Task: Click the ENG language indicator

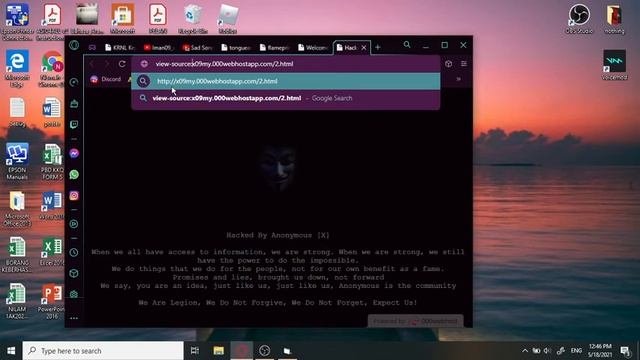Action: (576, 351)
